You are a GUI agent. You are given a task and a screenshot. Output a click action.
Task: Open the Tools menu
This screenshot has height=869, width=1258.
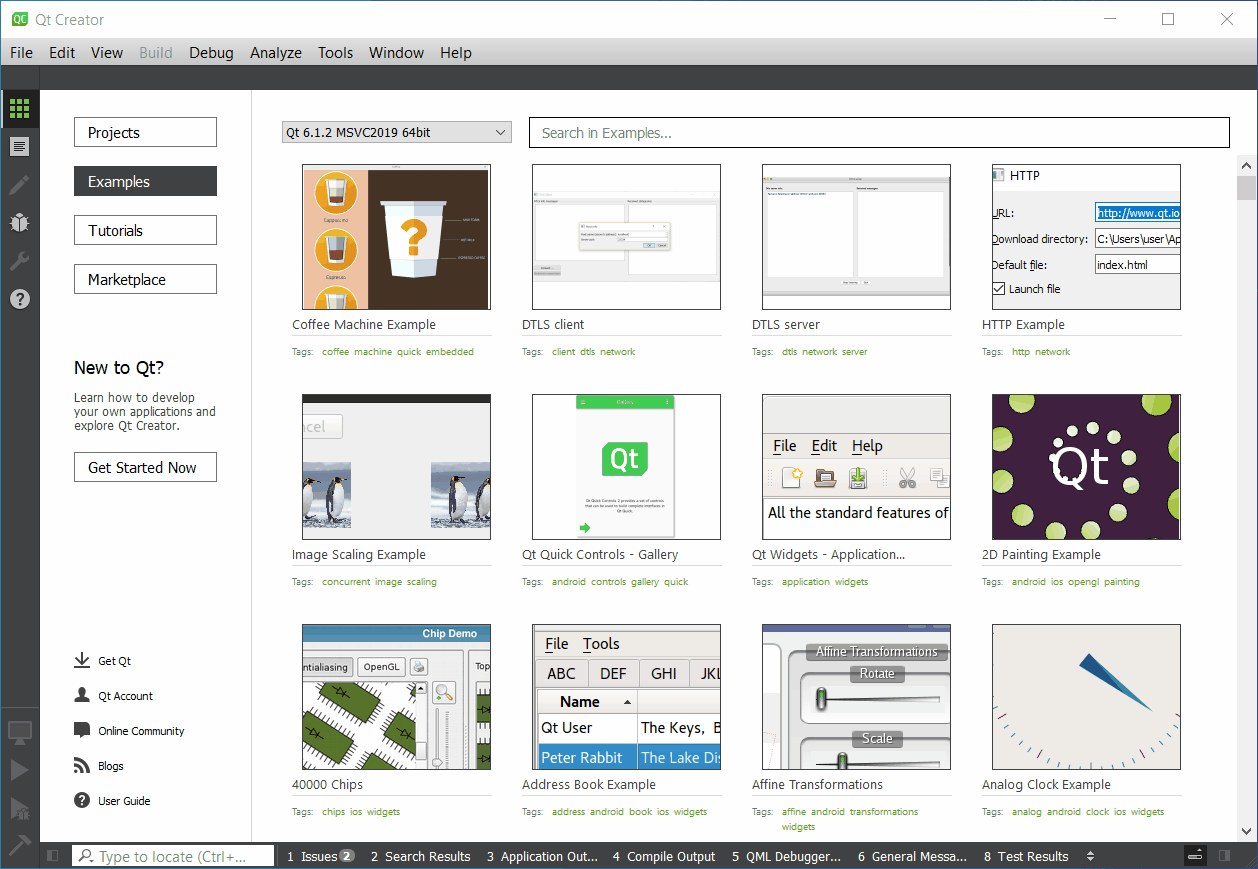(x=335, y=53)
